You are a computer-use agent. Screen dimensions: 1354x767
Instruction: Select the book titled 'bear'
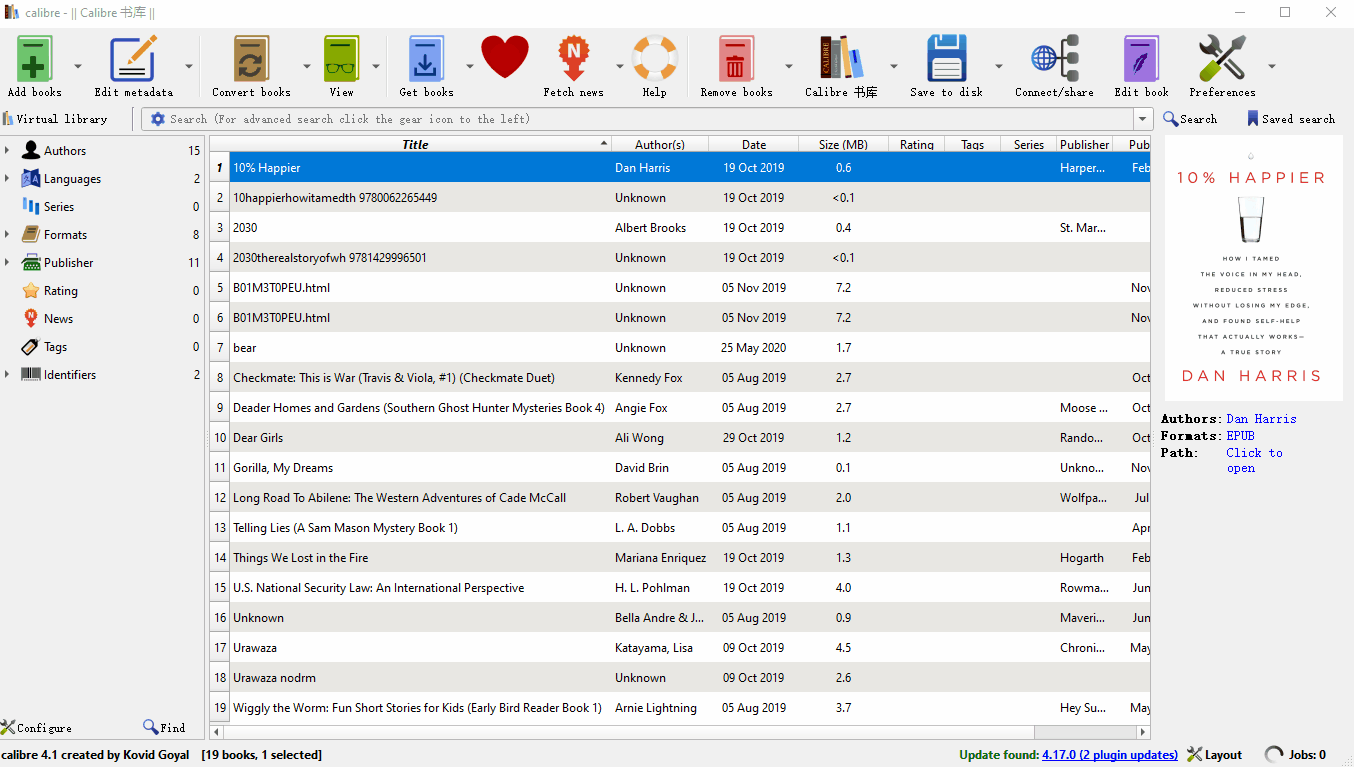point(244,348)
